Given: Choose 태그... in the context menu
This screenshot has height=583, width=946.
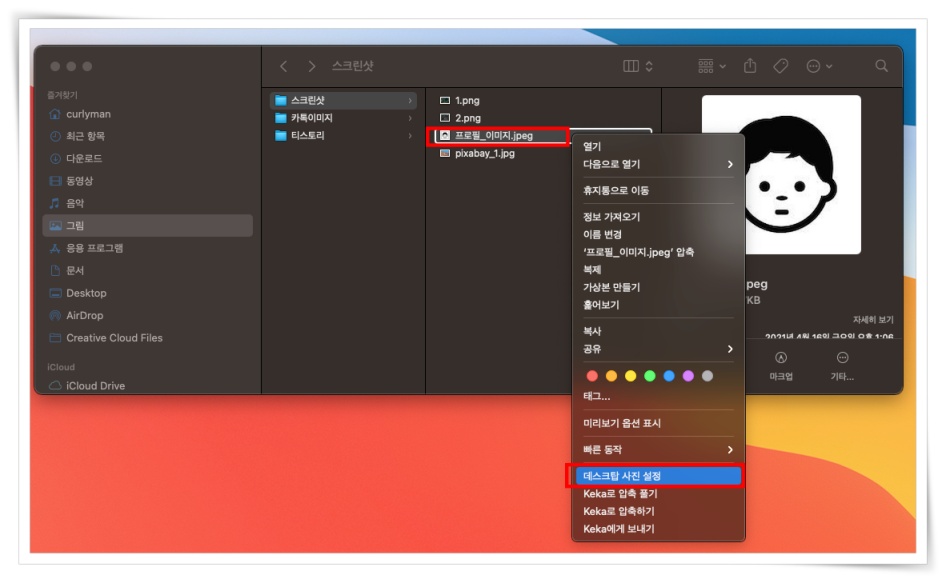Looking at the screenshot, I should [x=658, y=397].
